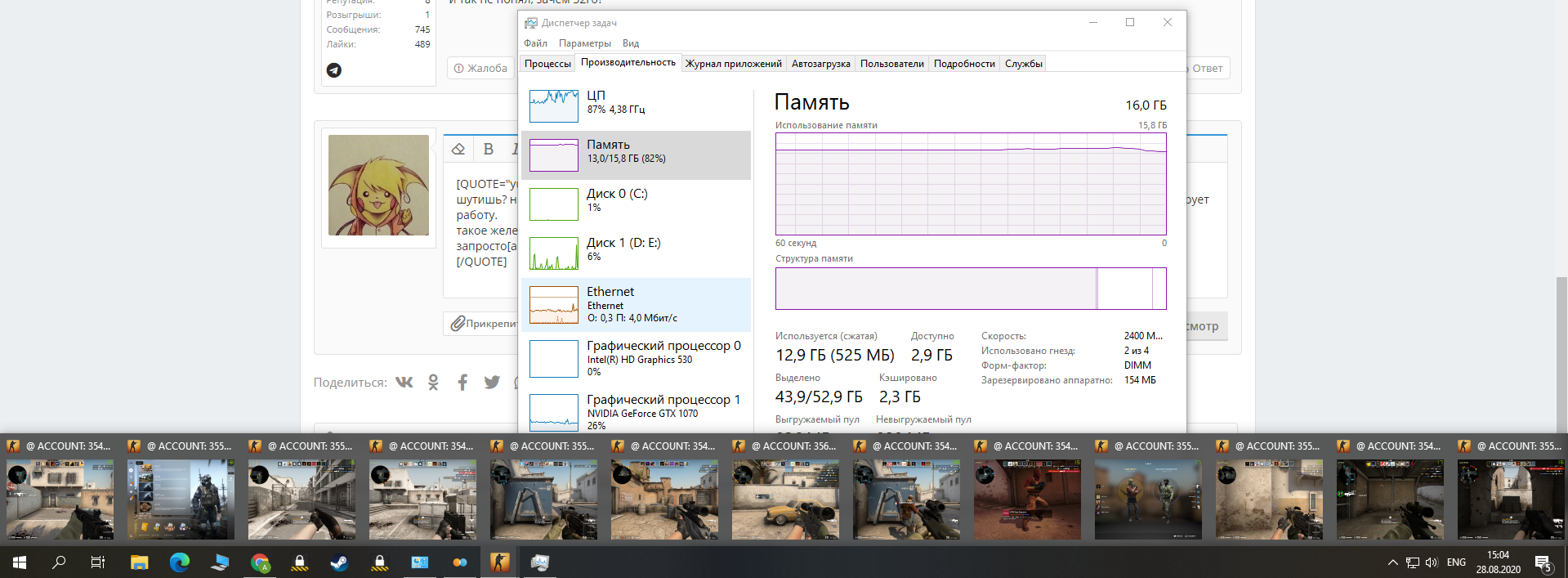Screen dimensions: 1568x578
Task: Open Steam from taskbar
Action: coord(339,562)
